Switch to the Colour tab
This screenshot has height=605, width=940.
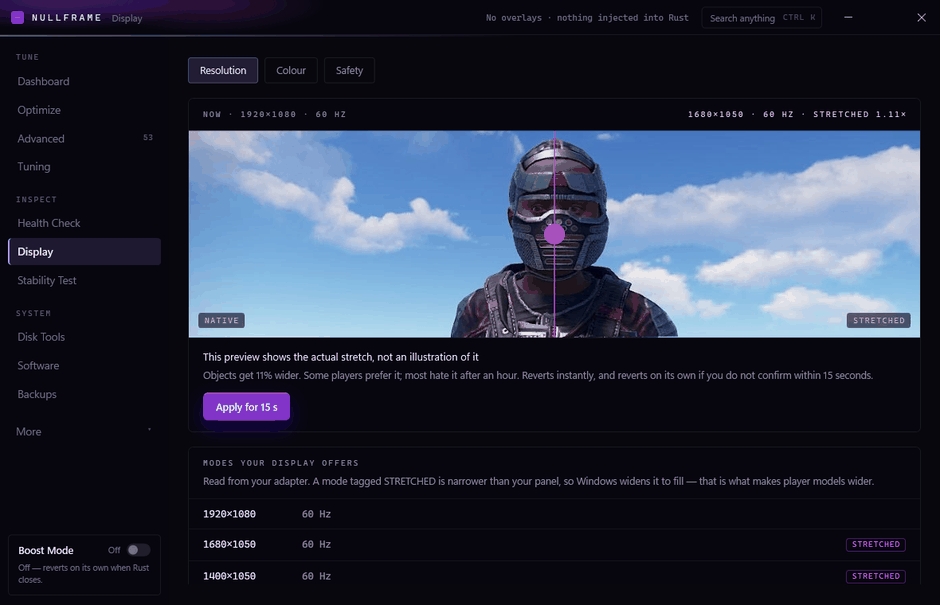click(x=291, y=70)
